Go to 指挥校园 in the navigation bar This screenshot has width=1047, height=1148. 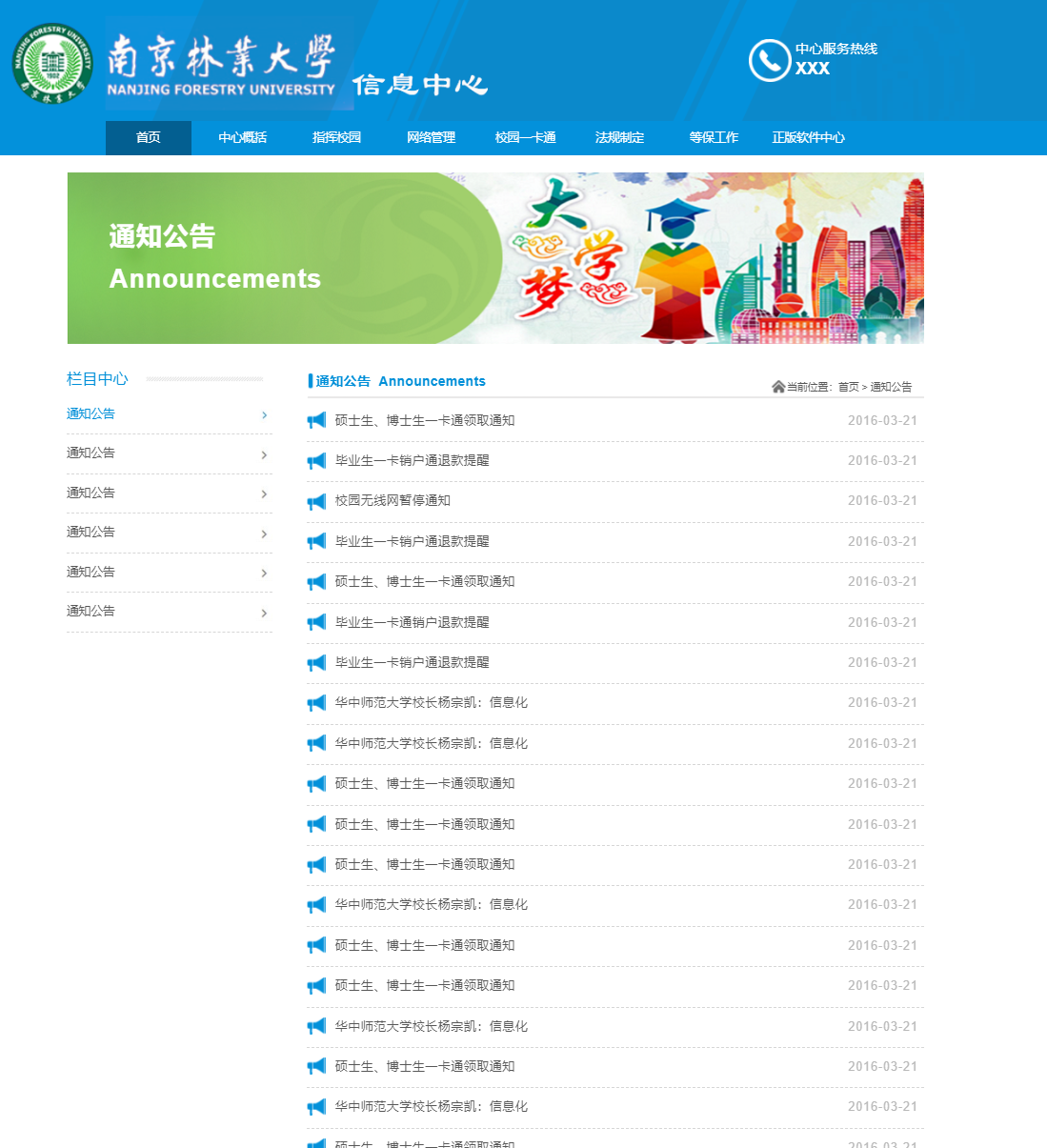pyautogui.click(x=336, y=137)
